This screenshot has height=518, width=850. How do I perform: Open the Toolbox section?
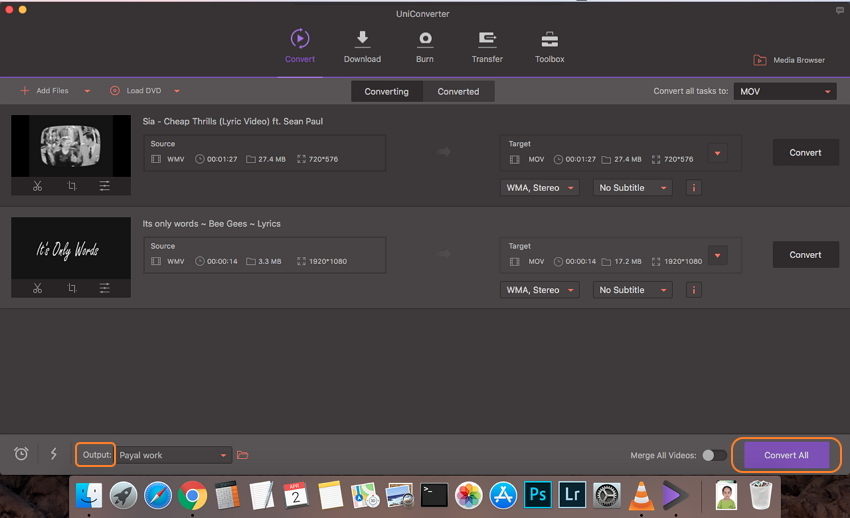(x=550, y=47)
